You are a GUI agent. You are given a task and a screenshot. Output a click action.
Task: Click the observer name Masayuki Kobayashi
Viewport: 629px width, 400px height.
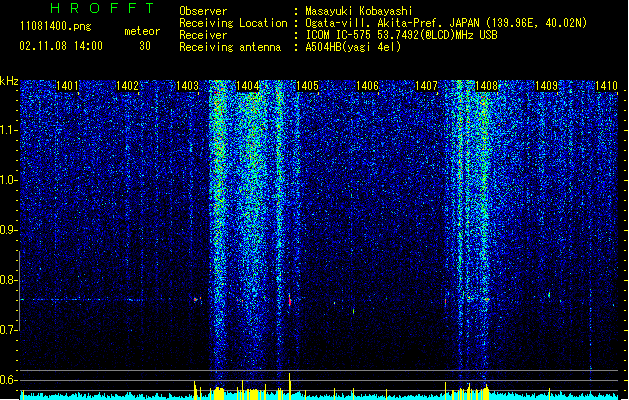coord(359,11)
